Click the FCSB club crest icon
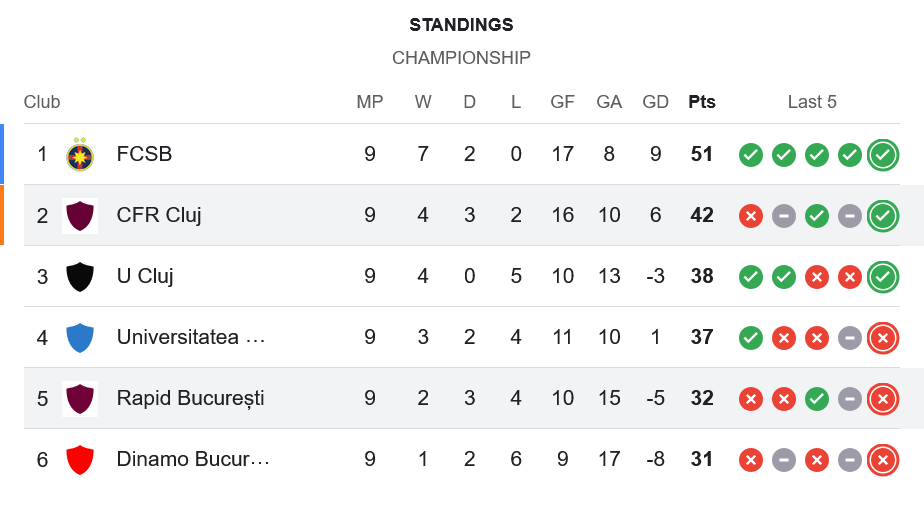The height and width of the screenshot is (507, 924). tap(80, 154)
